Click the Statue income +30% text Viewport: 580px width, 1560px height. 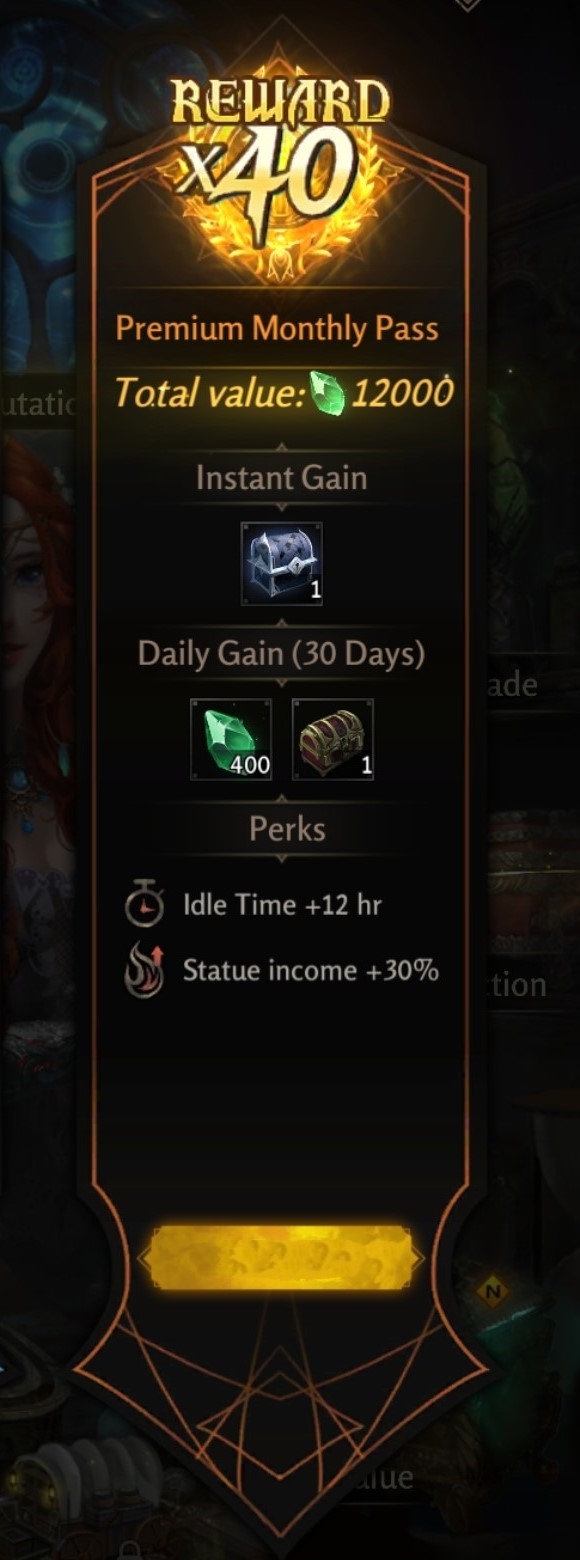pyautogui.click(x=311, y=971)
